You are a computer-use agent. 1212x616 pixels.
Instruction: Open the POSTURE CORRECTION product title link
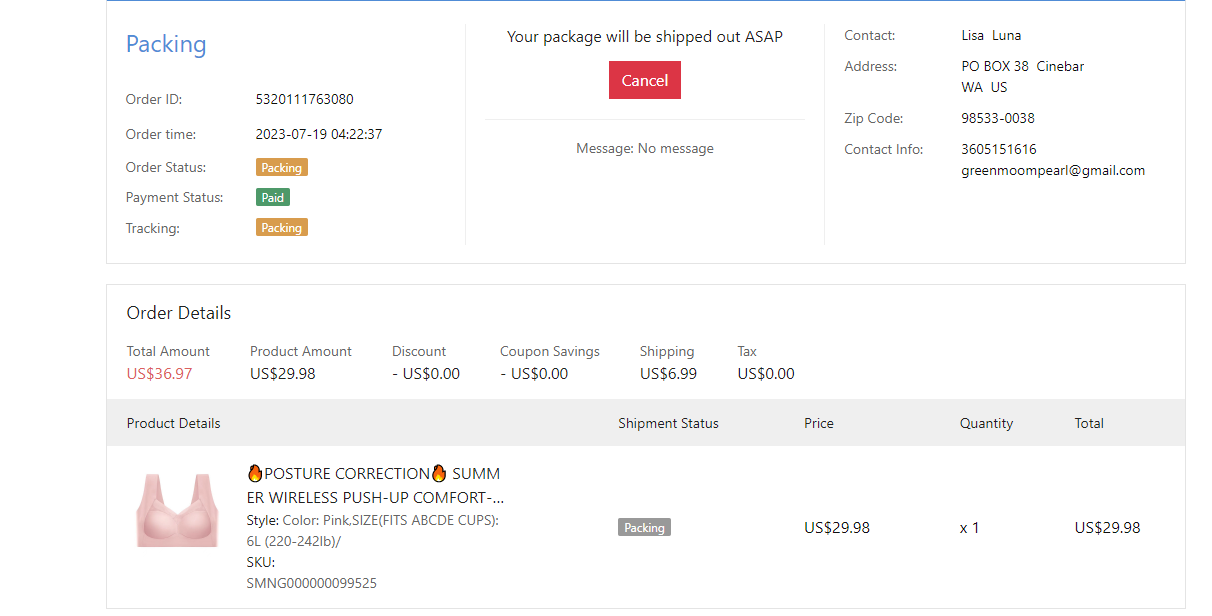[374, 485]
